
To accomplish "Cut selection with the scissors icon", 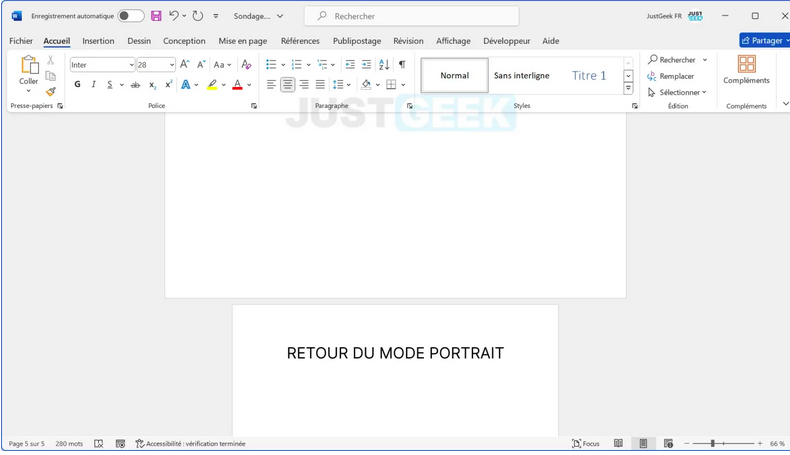I will [50, 60].
